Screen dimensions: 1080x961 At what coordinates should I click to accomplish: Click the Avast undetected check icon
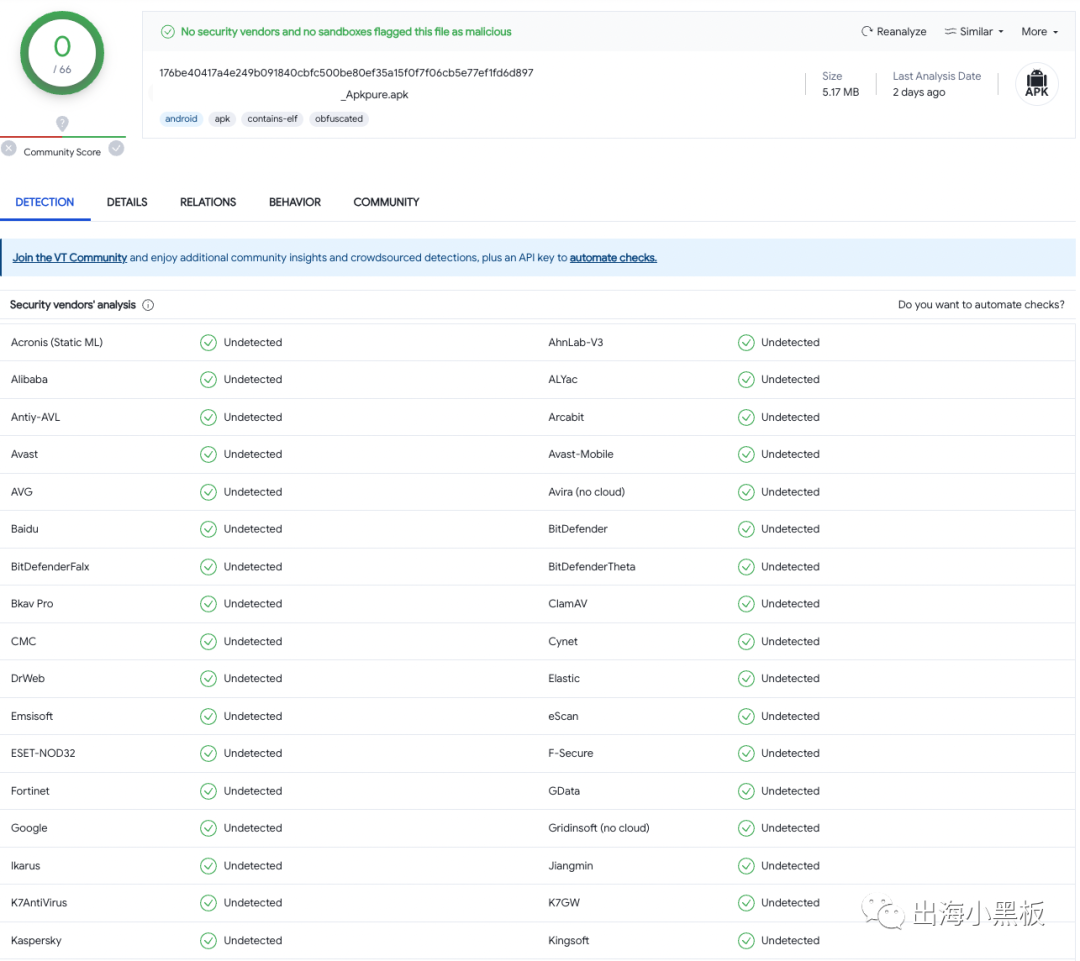click(208, 455)
